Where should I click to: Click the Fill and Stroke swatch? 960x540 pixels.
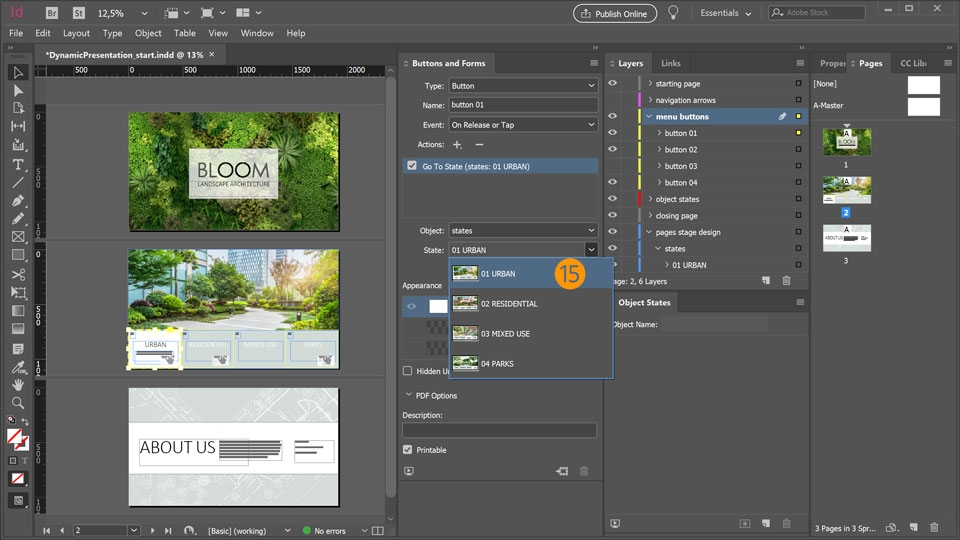pyautogui.click(x=17, y=440)
